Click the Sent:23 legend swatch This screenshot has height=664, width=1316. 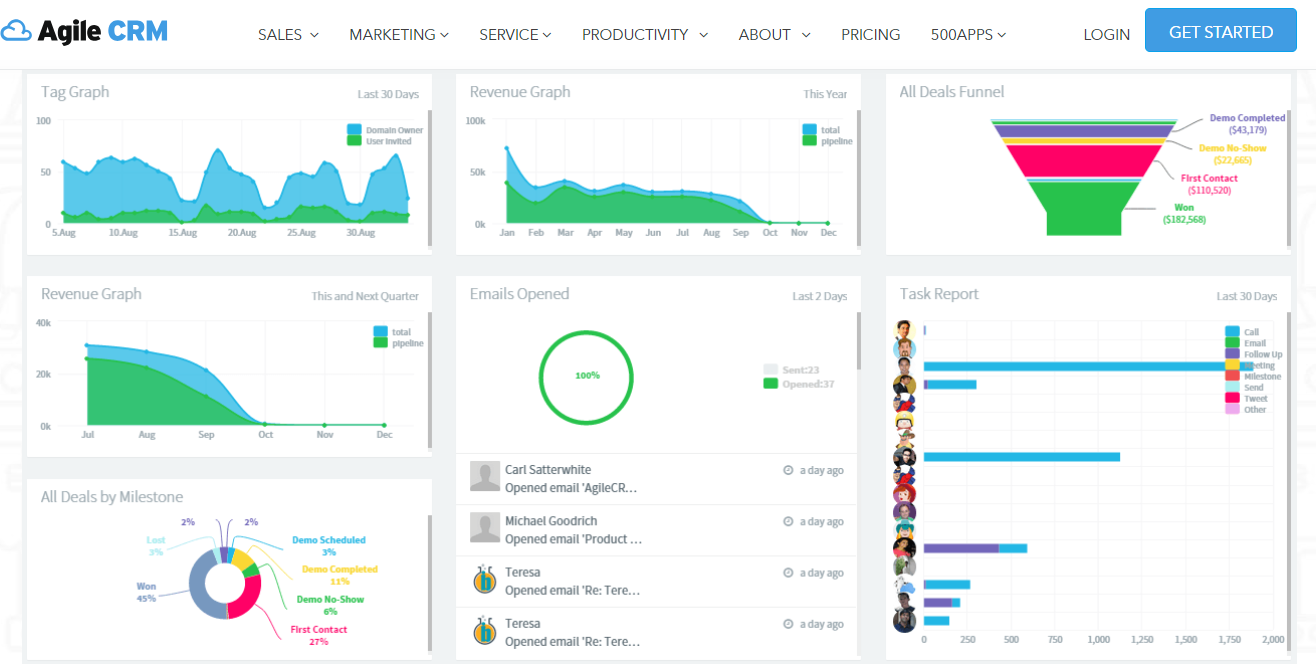[x=770, y=369]
